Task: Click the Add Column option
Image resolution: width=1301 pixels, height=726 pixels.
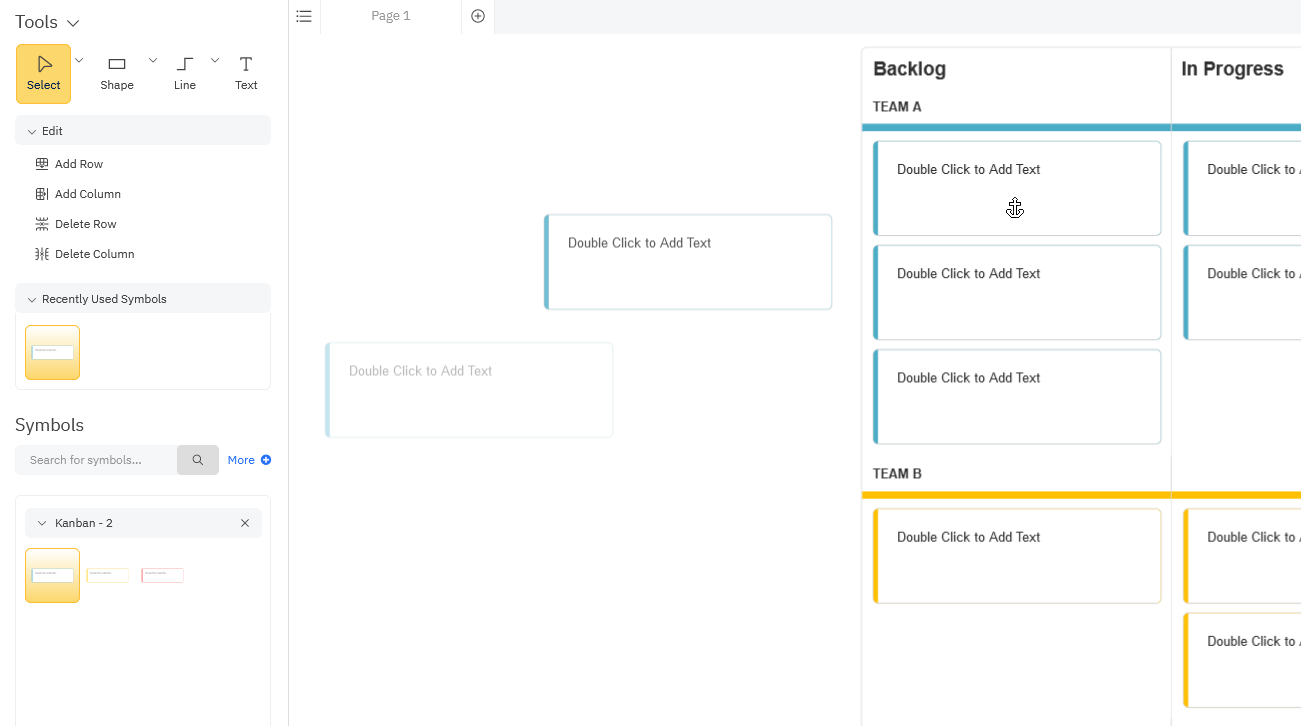Action: tap(87, 194)
